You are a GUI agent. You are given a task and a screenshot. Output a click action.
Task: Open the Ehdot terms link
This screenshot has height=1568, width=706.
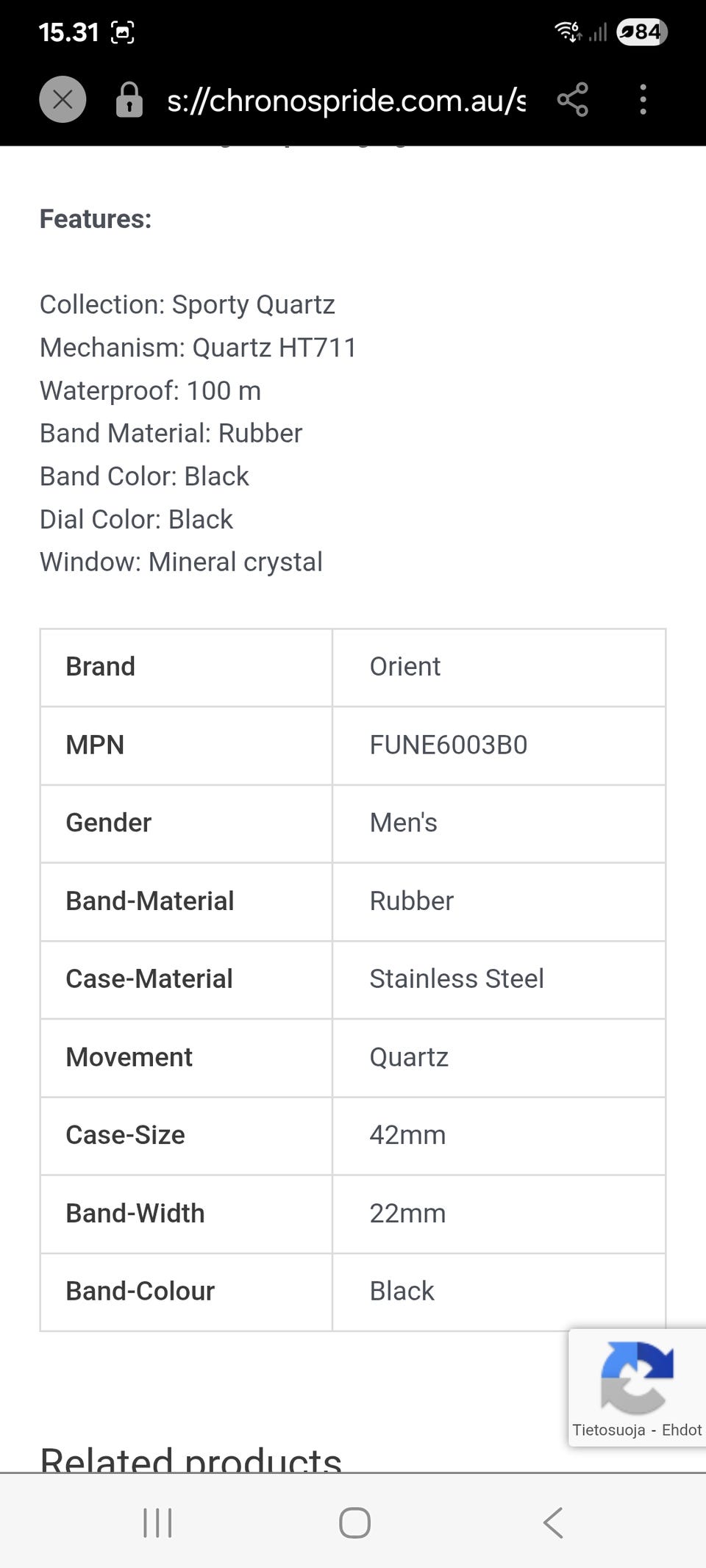click(682, 1430)
